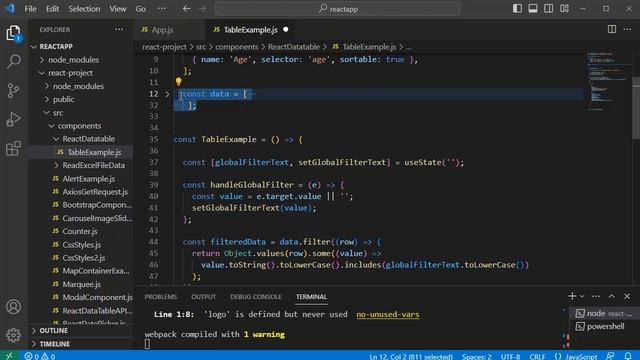The height and width of the screenshot is (360, 640).
Task: Open Counter.js in the explorer
Action: [x=80, y=231]
